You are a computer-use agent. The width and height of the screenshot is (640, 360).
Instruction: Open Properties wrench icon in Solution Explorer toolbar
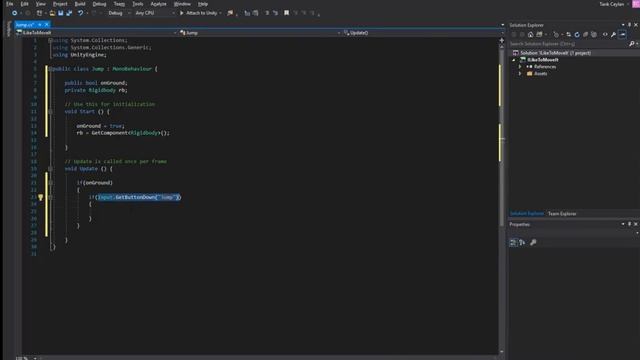613,35
